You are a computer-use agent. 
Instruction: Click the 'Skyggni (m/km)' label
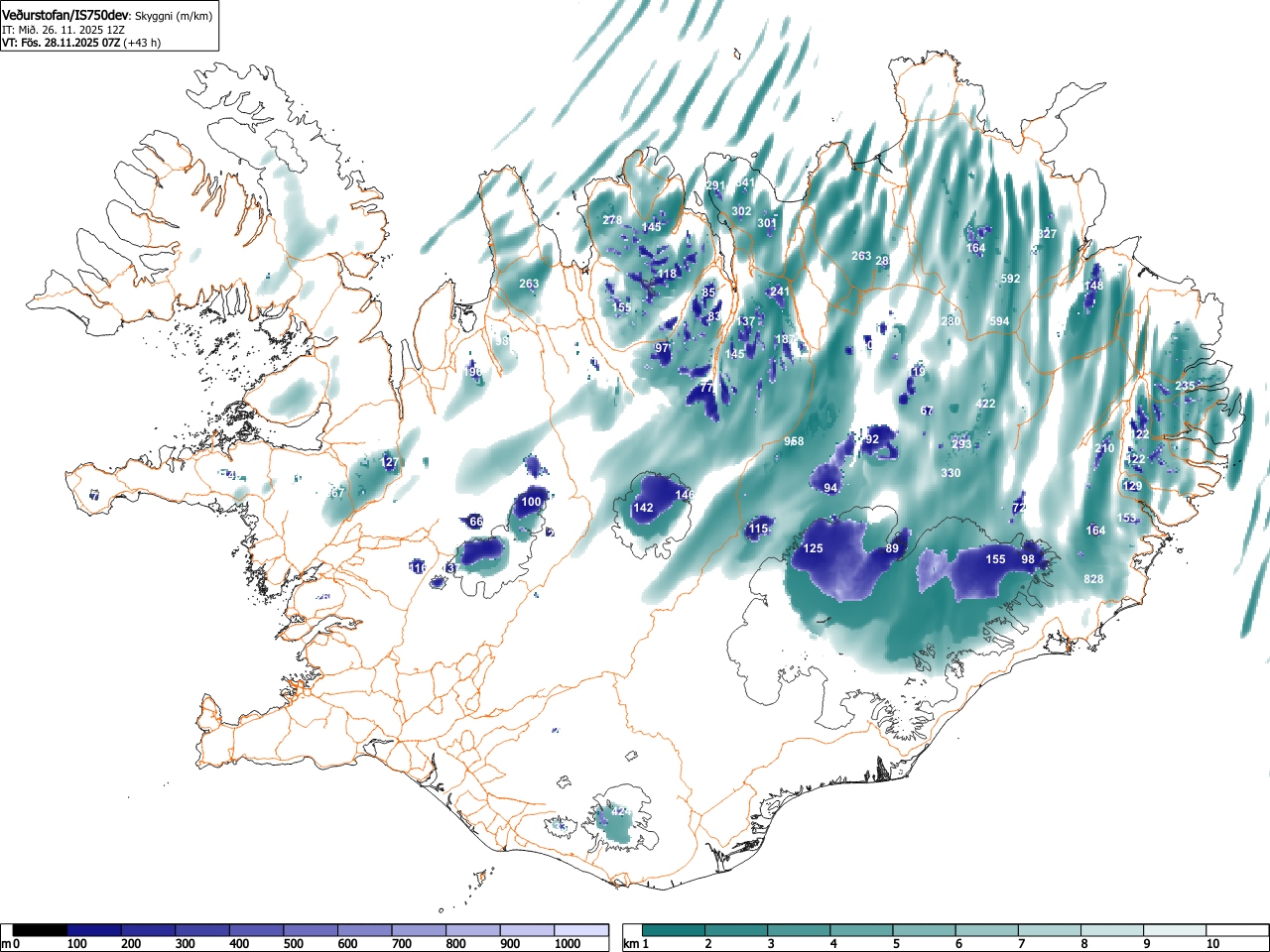(173, 17)
